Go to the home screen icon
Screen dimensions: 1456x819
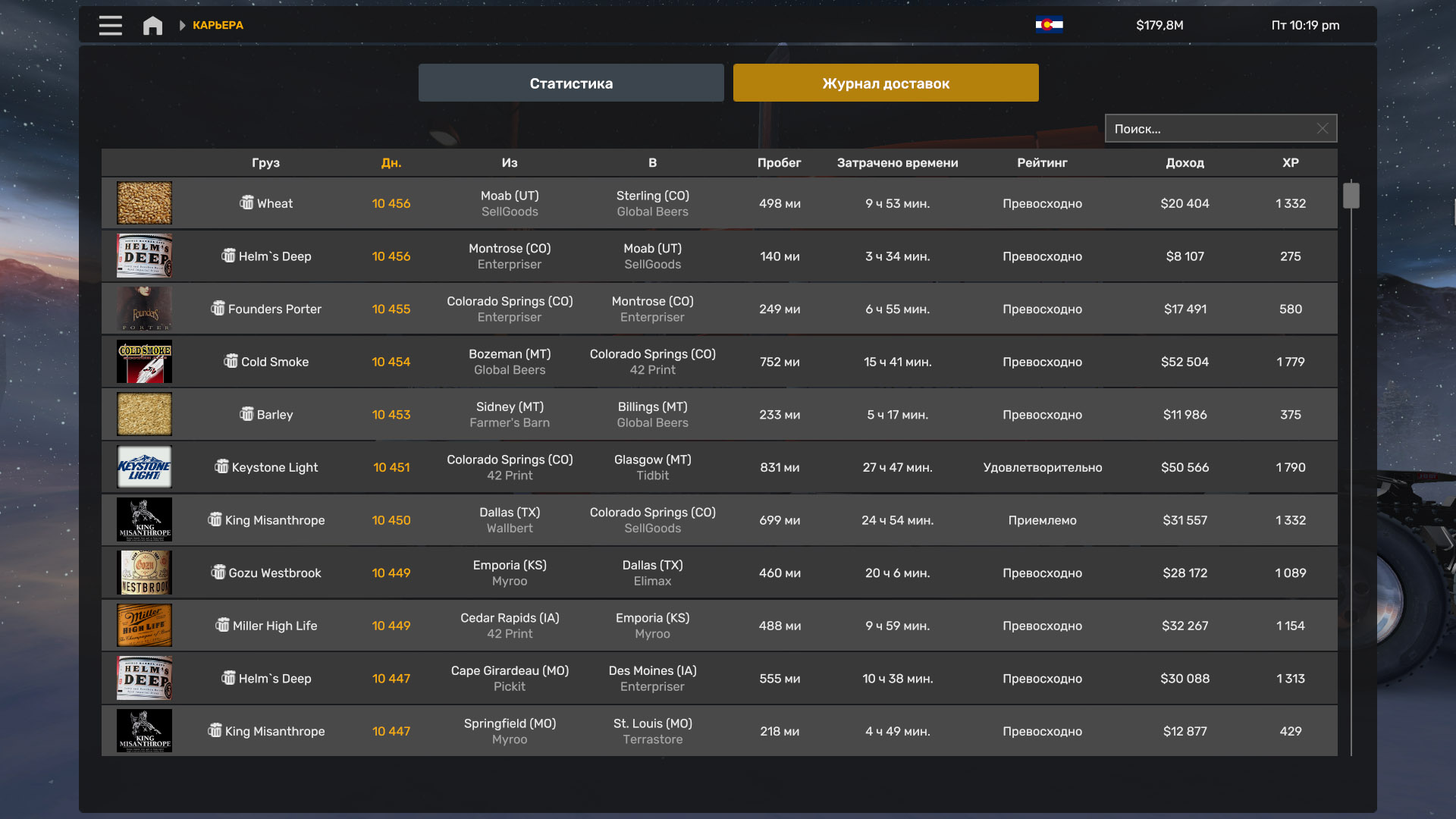click(152, 26)
